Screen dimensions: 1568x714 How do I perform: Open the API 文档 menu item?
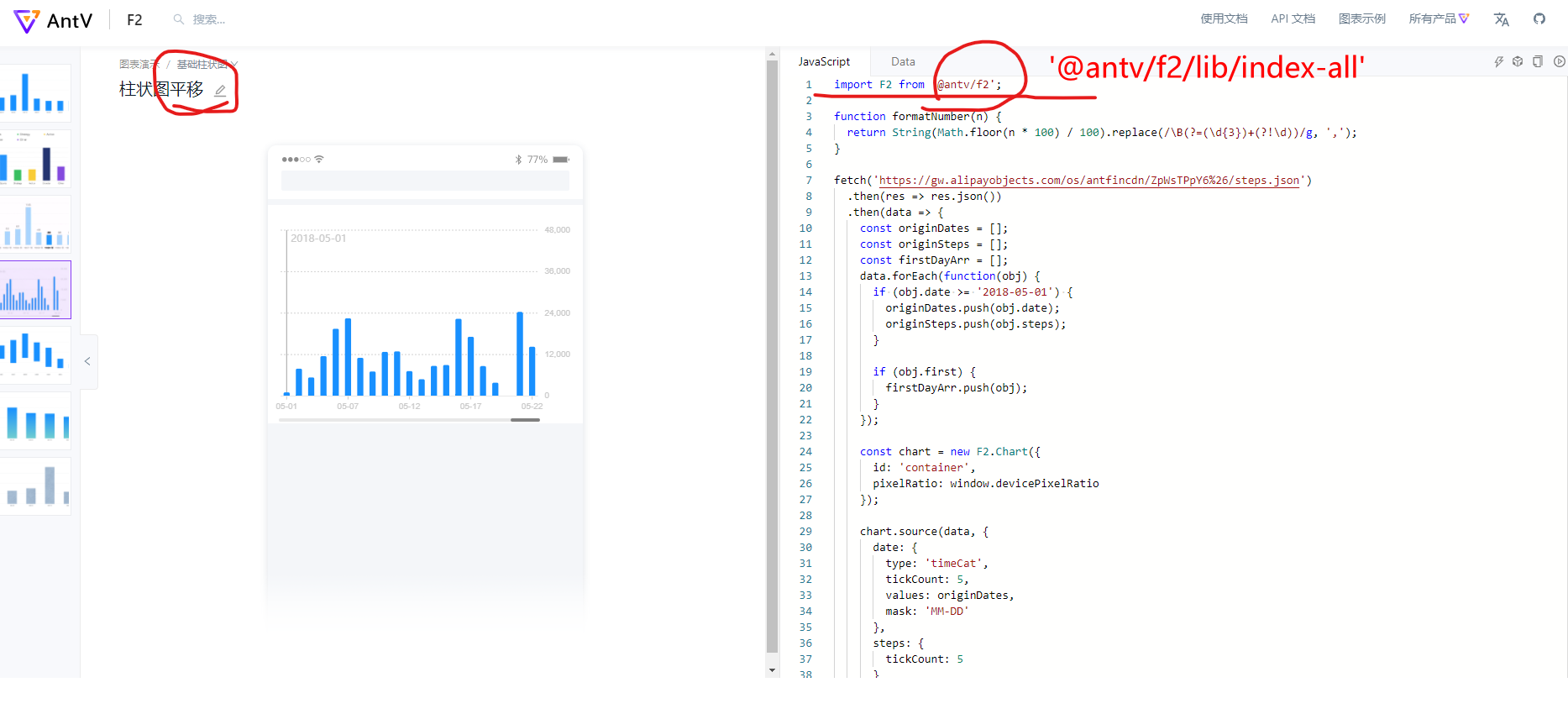(x=1293, y=18)
